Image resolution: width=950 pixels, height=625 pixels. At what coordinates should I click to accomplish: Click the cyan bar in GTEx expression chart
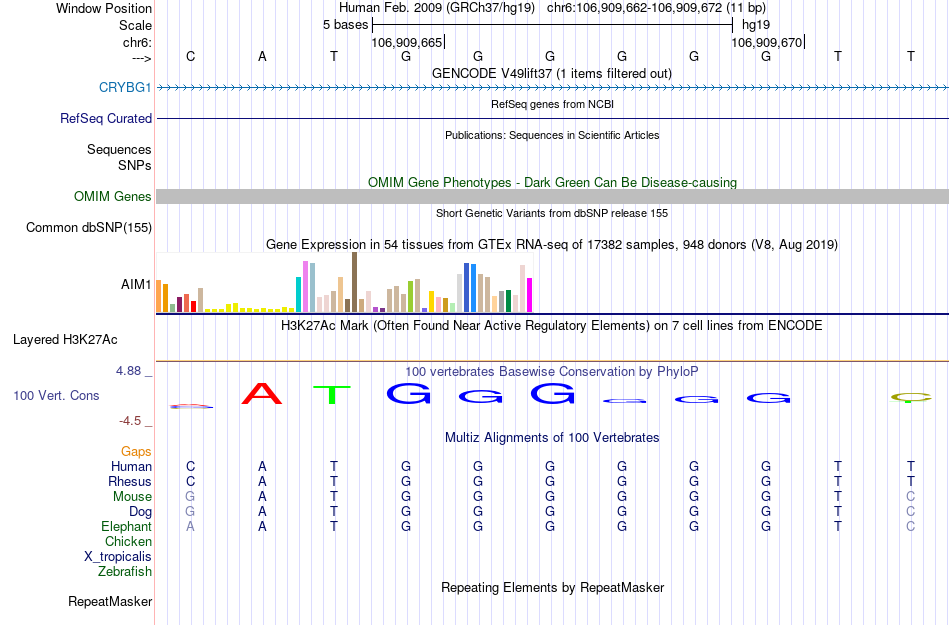tap(299, 294)
